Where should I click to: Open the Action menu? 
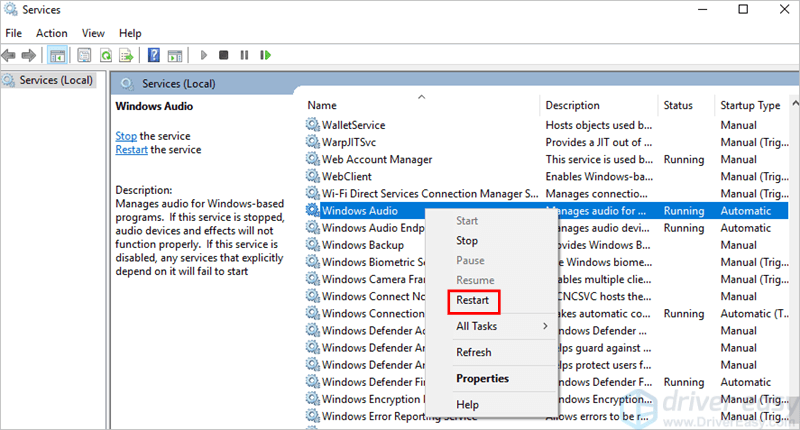[x=52, y=33]
